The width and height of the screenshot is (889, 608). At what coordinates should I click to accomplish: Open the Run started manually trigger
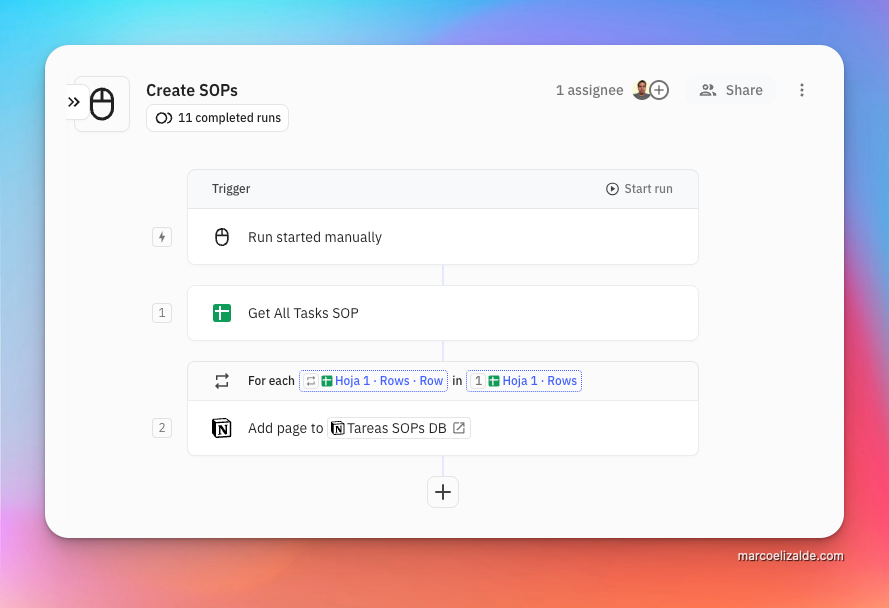click(443, 237)
